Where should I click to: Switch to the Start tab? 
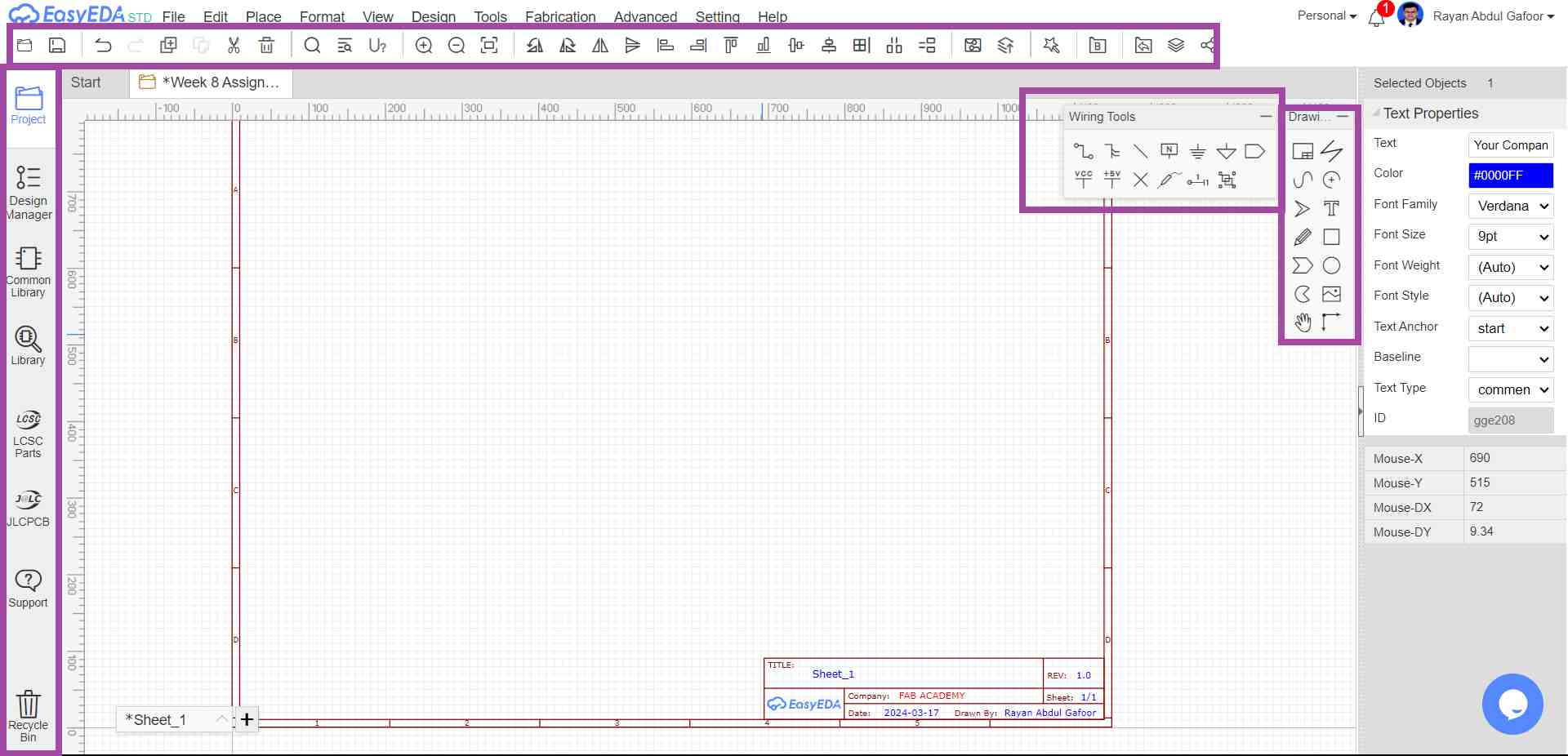86,82
